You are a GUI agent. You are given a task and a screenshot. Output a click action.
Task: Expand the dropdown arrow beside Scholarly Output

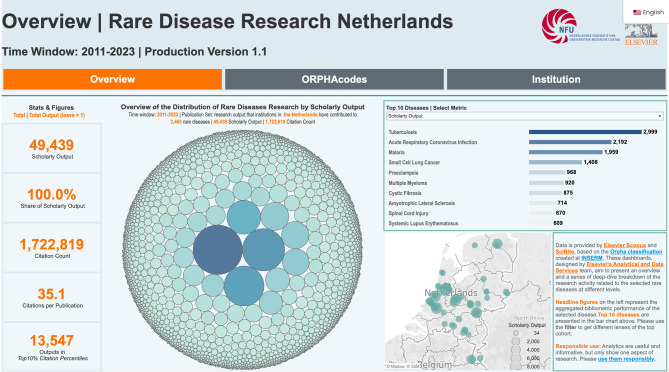[659, 116]
